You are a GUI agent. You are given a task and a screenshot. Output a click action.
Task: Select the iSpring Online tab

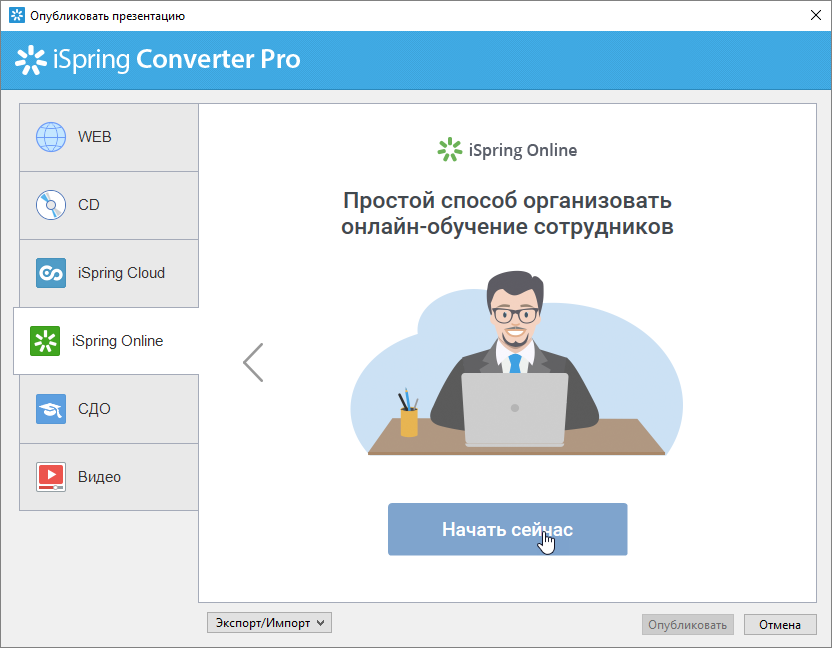[106, 341]
